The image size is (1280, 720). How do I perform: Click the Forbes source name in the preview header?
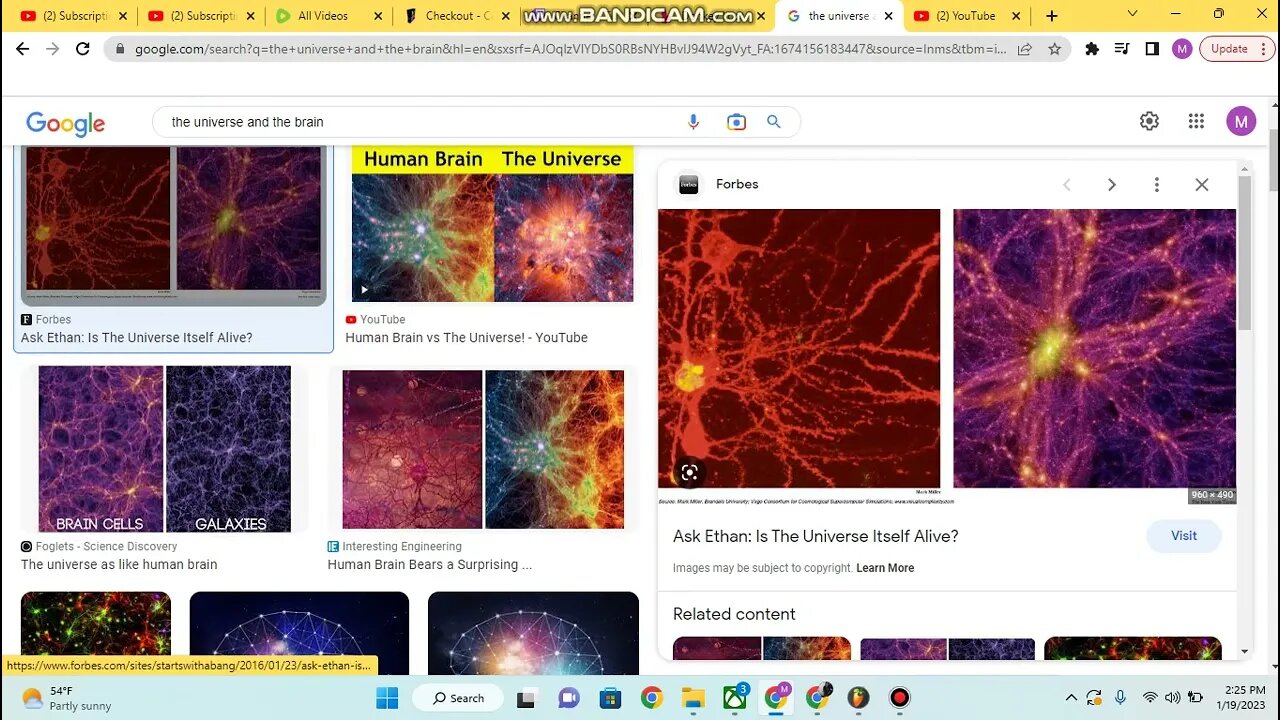[737, 184]
